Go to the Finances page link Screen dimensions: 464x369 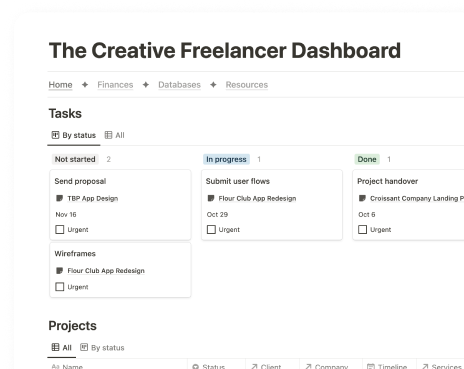115,85
